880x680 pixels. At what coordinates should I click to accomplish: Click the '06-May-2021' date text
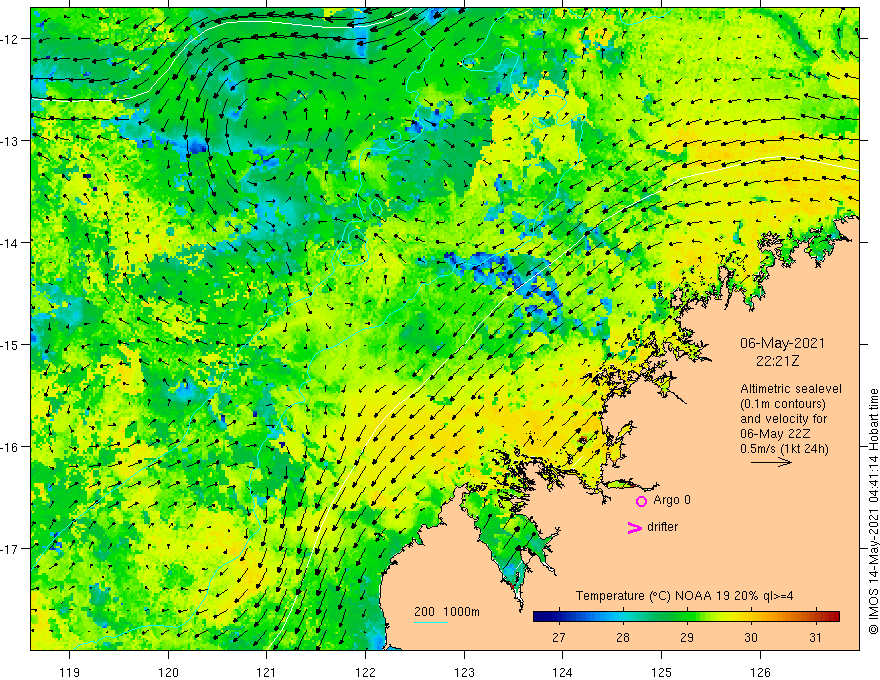782,343
